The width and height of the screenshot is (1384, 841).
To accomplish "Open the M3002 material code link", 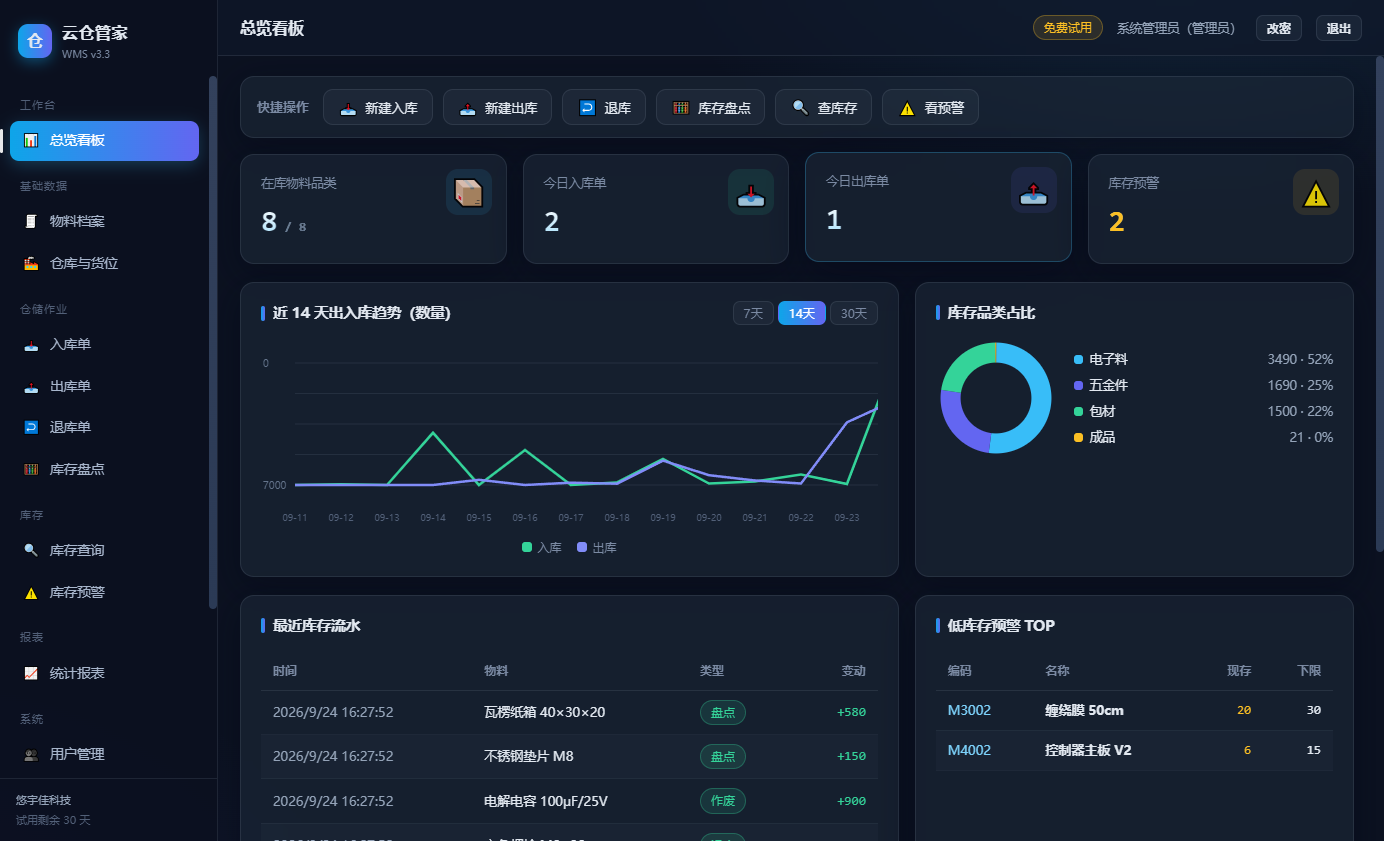I will [969, 711].
